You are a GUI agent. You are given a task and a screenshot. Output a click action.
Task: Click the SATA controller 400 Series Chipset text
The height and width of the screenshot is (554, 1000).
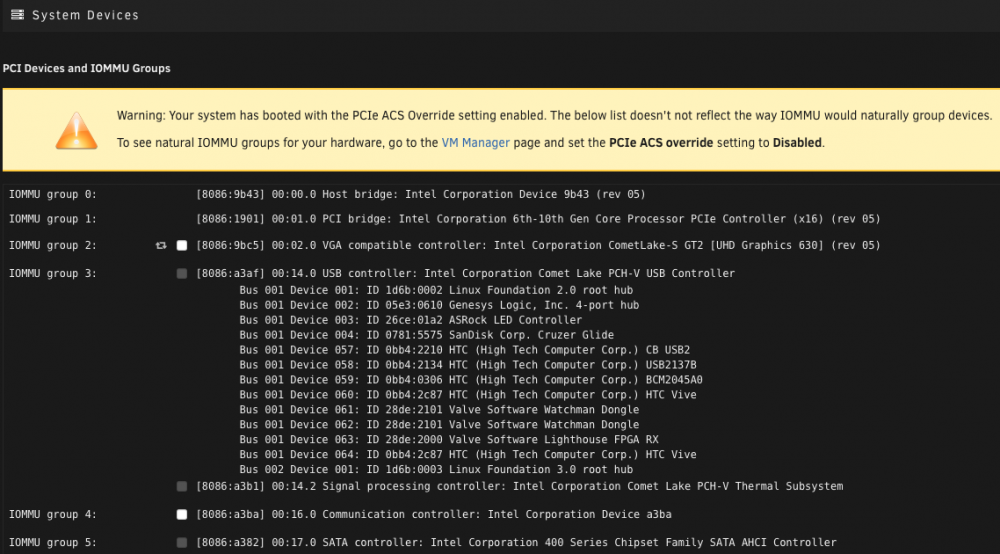pos(516,543)
